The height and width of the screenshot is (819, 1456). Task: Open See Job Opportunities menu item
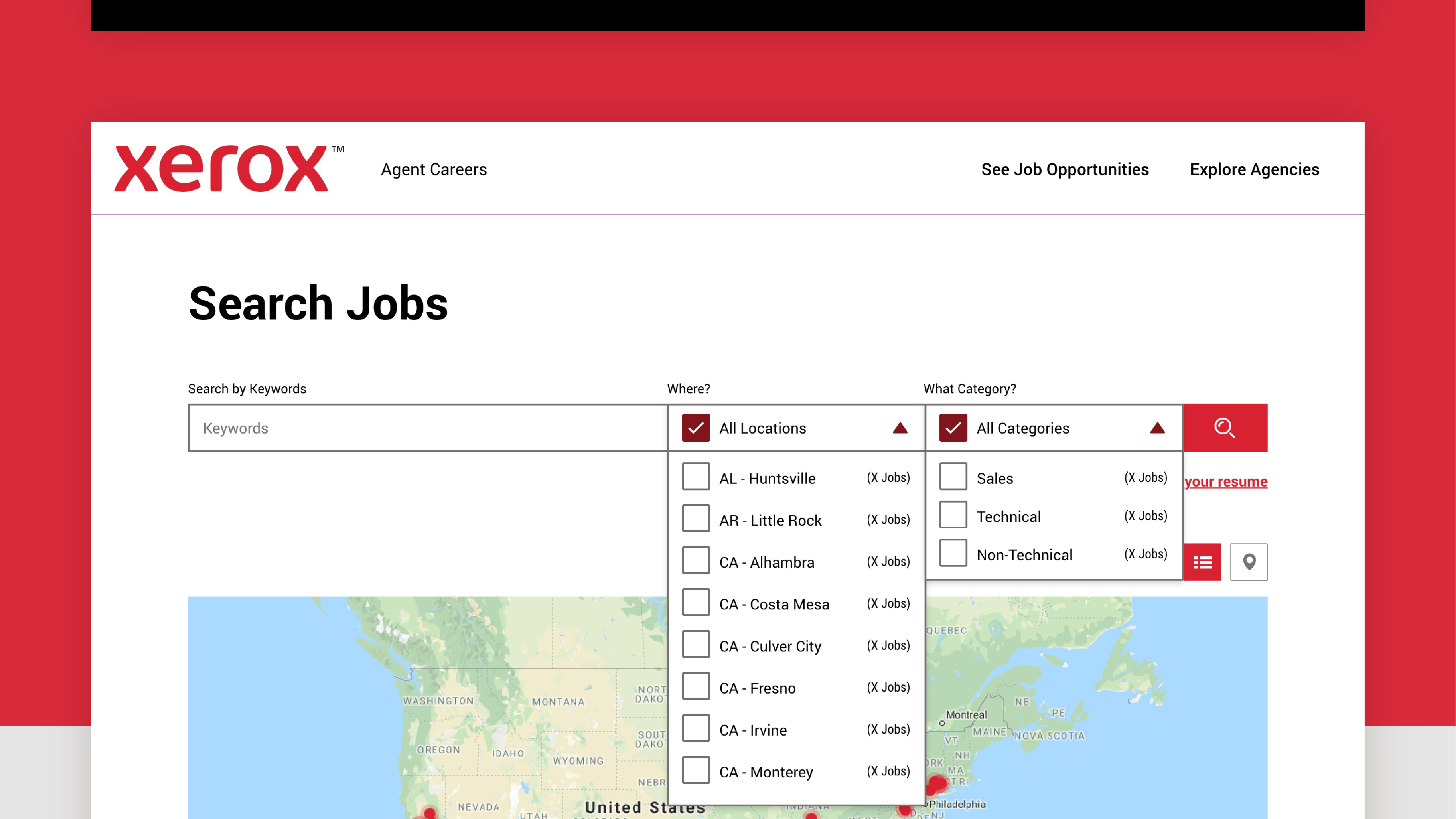tap(1065, 169)
